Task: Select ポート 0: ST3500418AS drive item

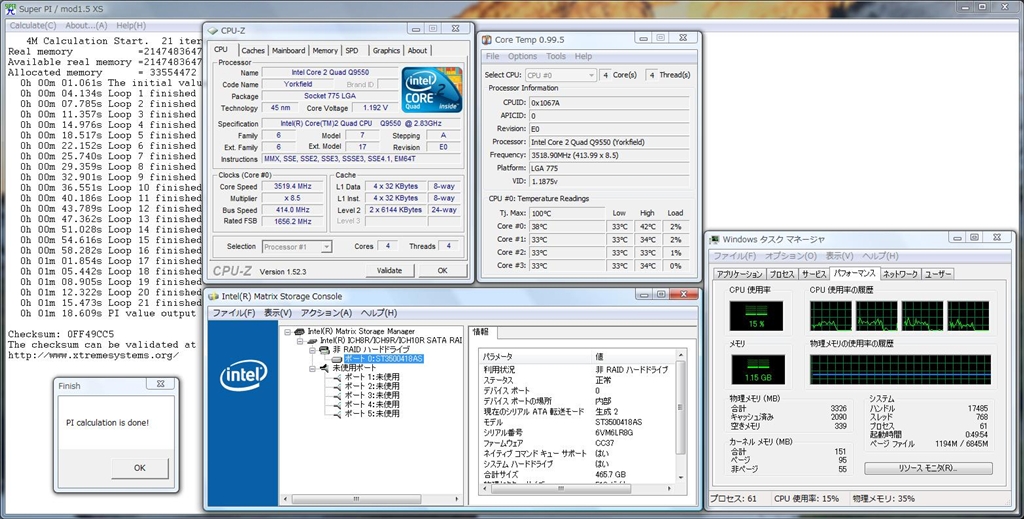Action: (383, 359)
